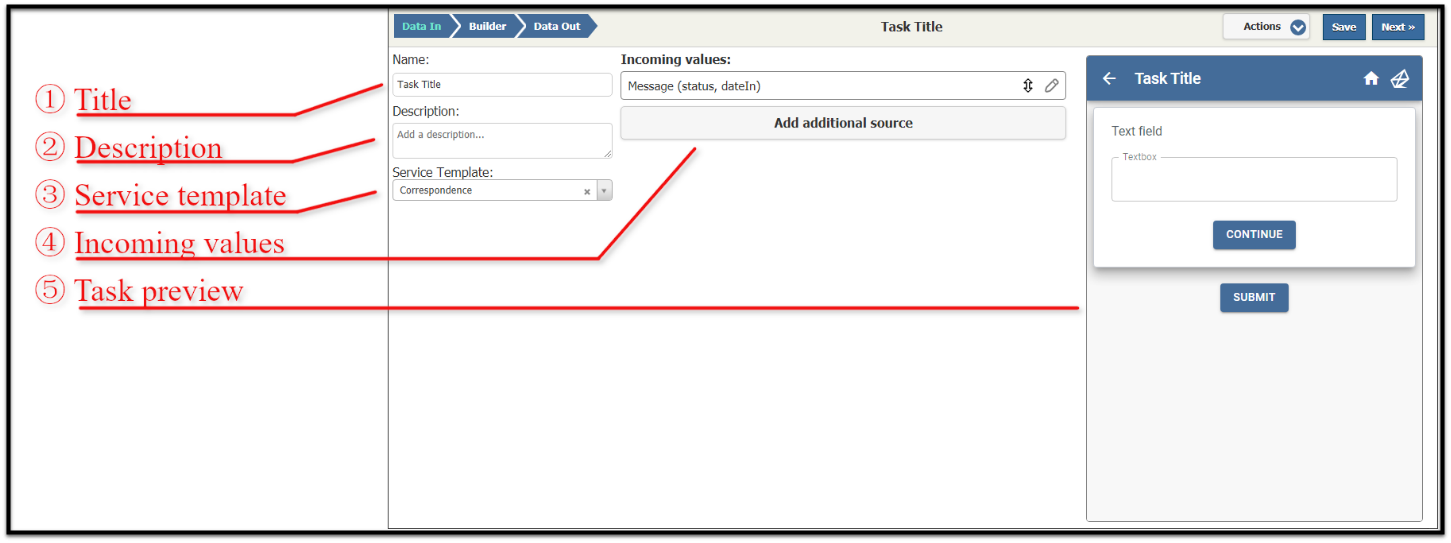Click the CONTINUE button in preview
Image resolution: width=1451 pixels, height=543 pixels.
[1254, 235]
